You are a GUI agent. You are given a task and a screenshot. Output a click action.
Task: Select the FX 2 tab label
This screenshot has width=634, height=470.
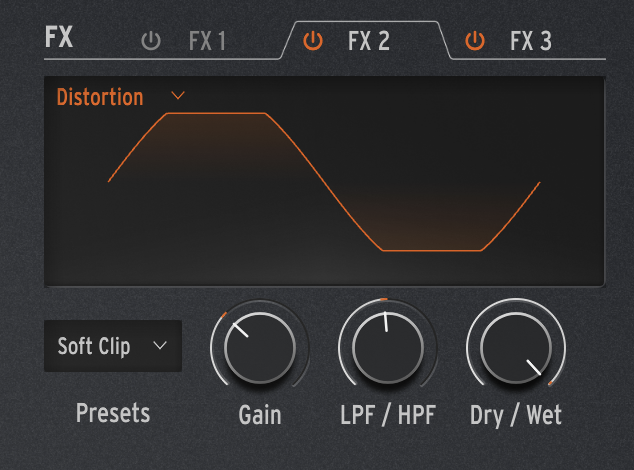(x=369, y=41)
